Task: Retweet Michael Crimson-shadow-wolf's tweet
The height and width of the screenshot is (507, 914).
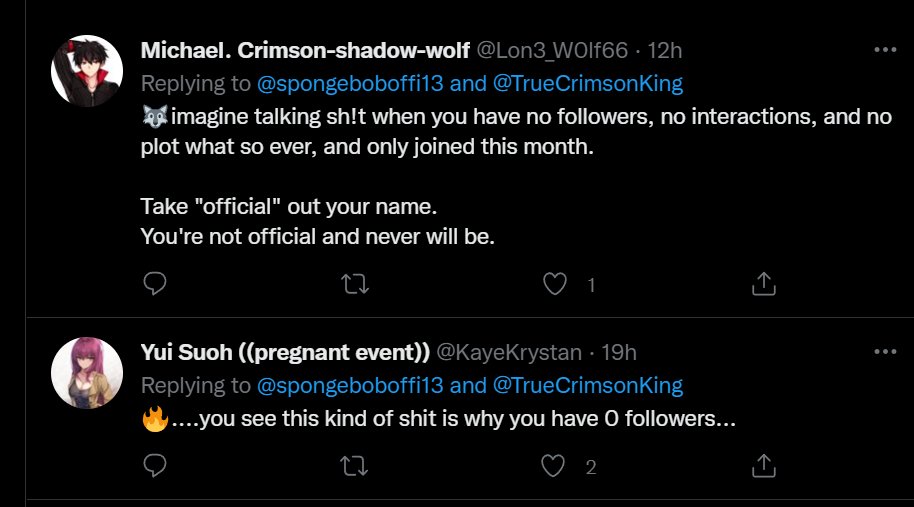Action: pos(354,284)
